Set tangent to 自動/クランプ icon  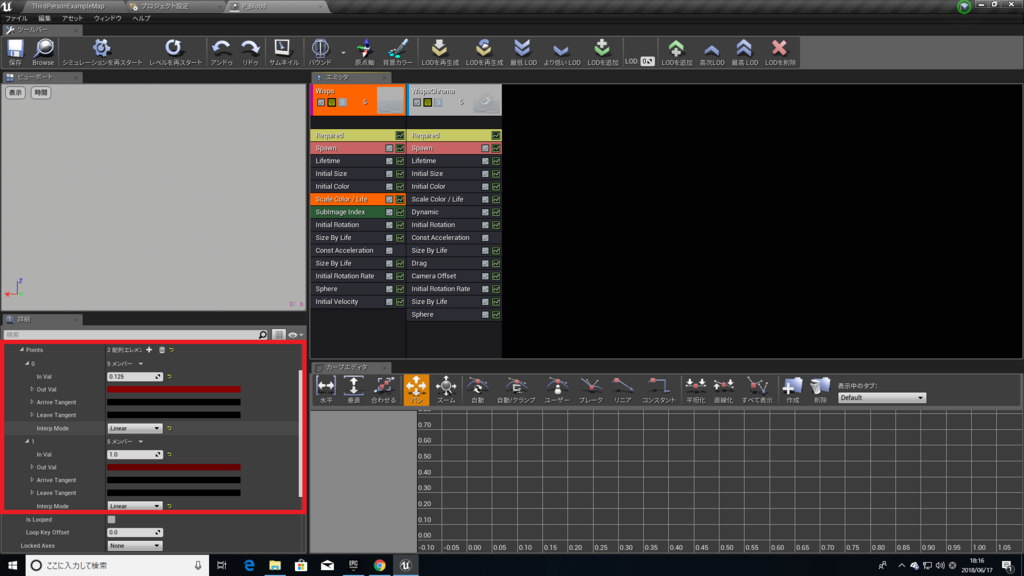pyautogui.click(x=516, y=390)
